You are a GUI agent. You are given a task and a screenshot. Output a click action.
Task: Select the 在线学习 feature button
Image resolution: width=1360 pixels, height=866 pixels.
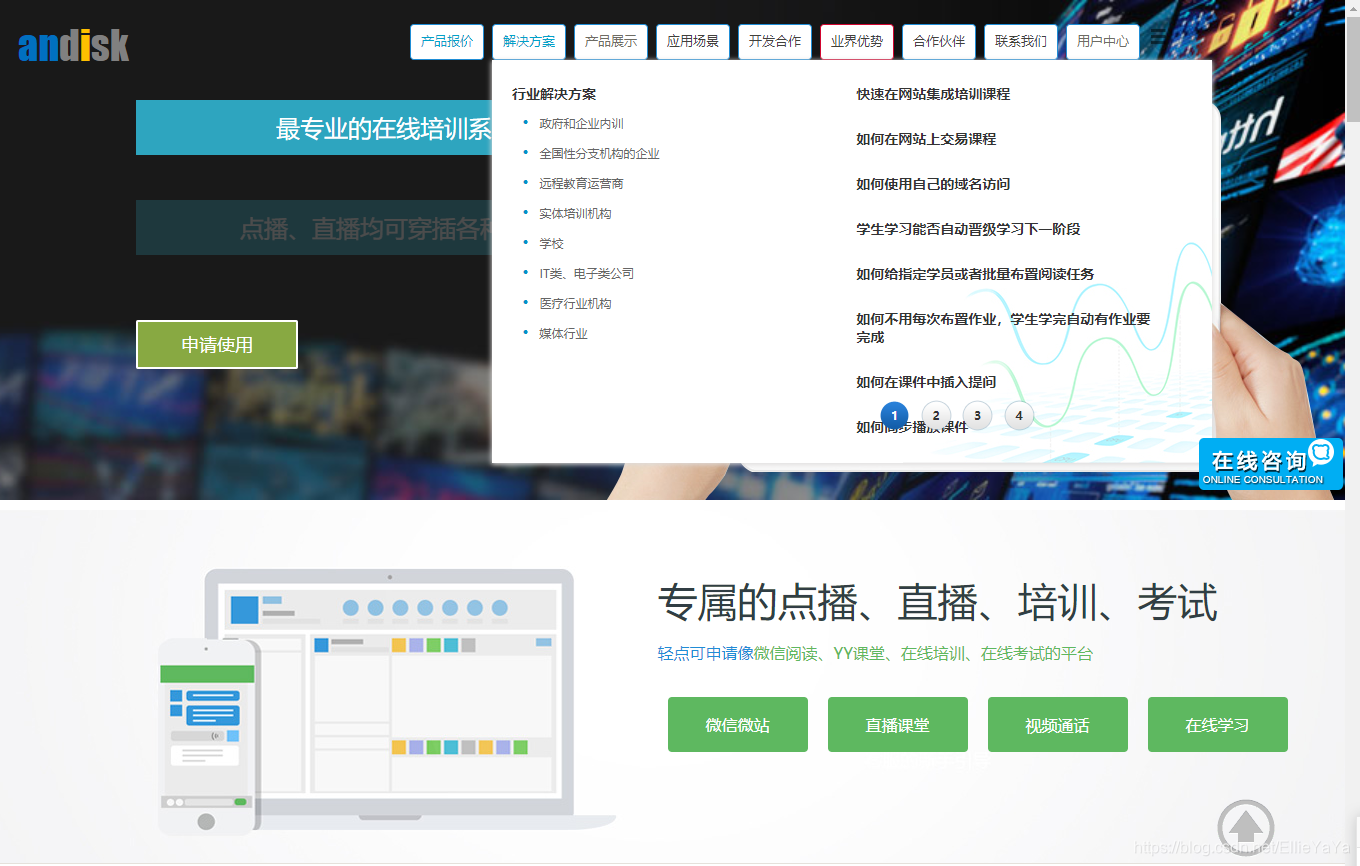tap(1217, 724)
